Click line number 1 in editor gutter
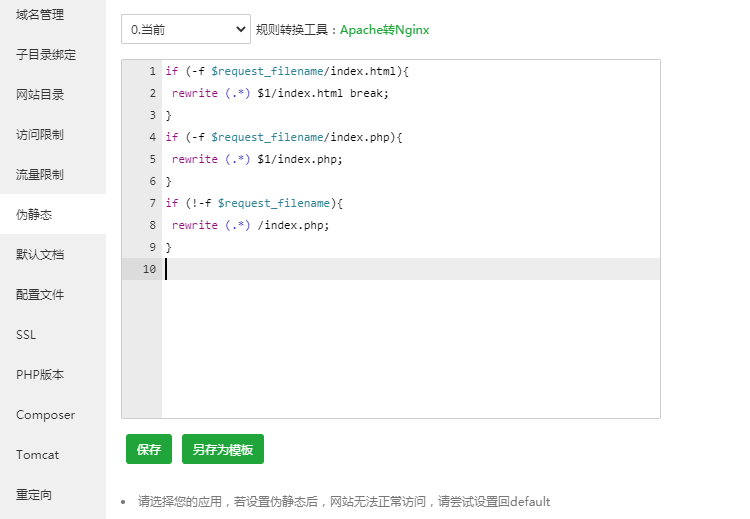Screen dimensions: 750x519 point(151,71)
